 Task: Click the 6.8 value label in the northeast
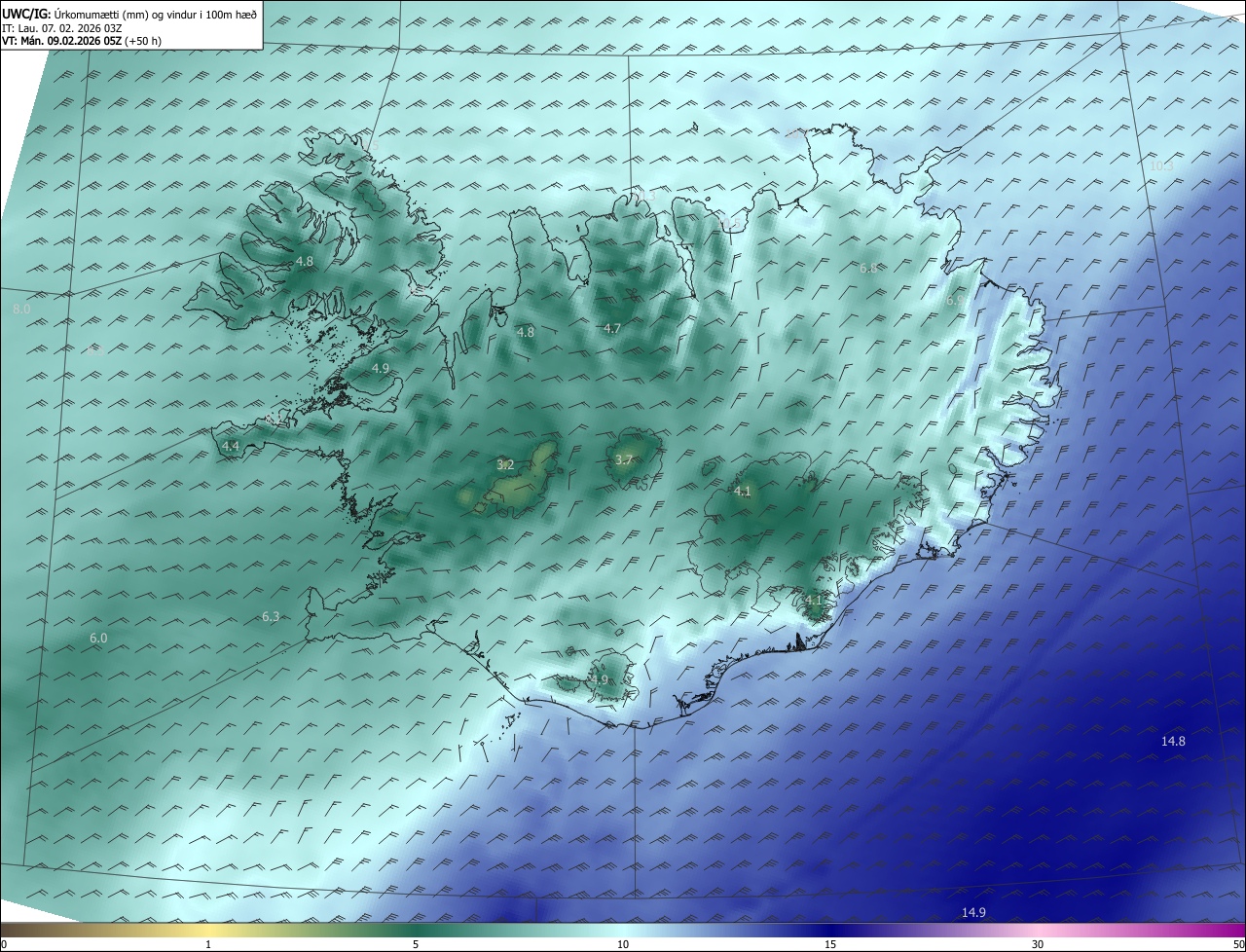tap(868, 268)
